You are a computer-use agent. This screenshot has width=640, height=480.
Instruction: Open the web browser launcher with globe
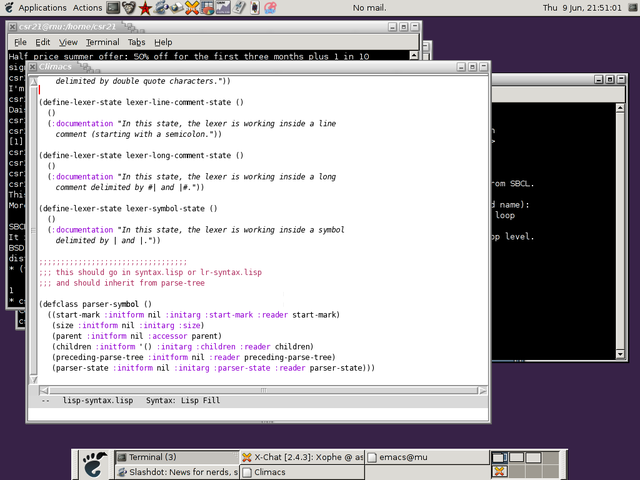(160, 7)
